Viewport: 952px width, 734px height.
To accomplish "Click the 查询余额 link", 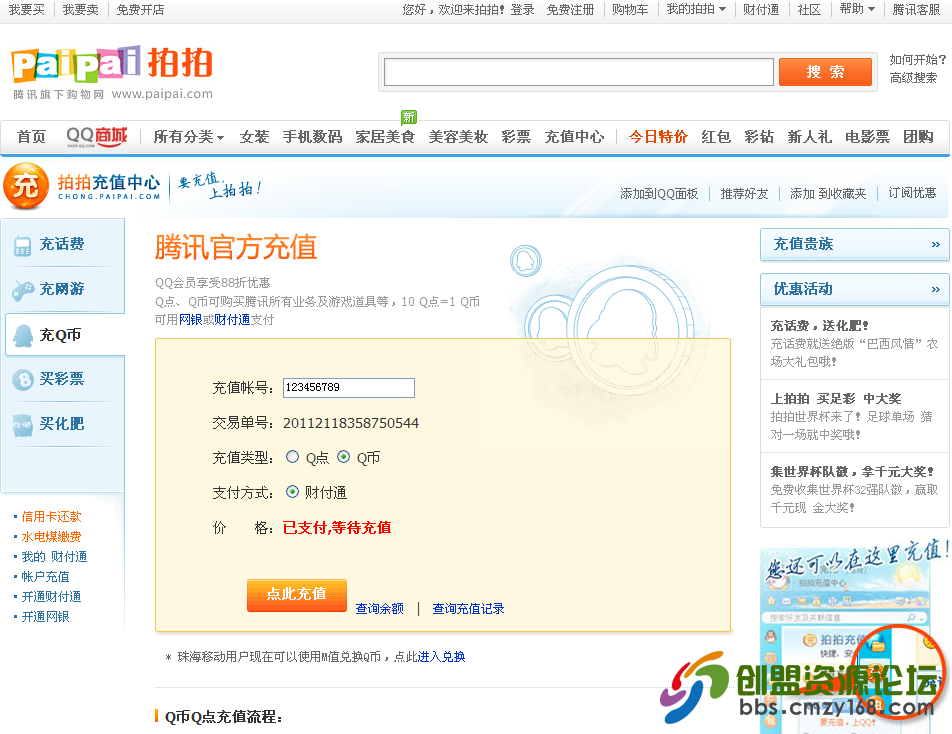I will tap(379, 608).
